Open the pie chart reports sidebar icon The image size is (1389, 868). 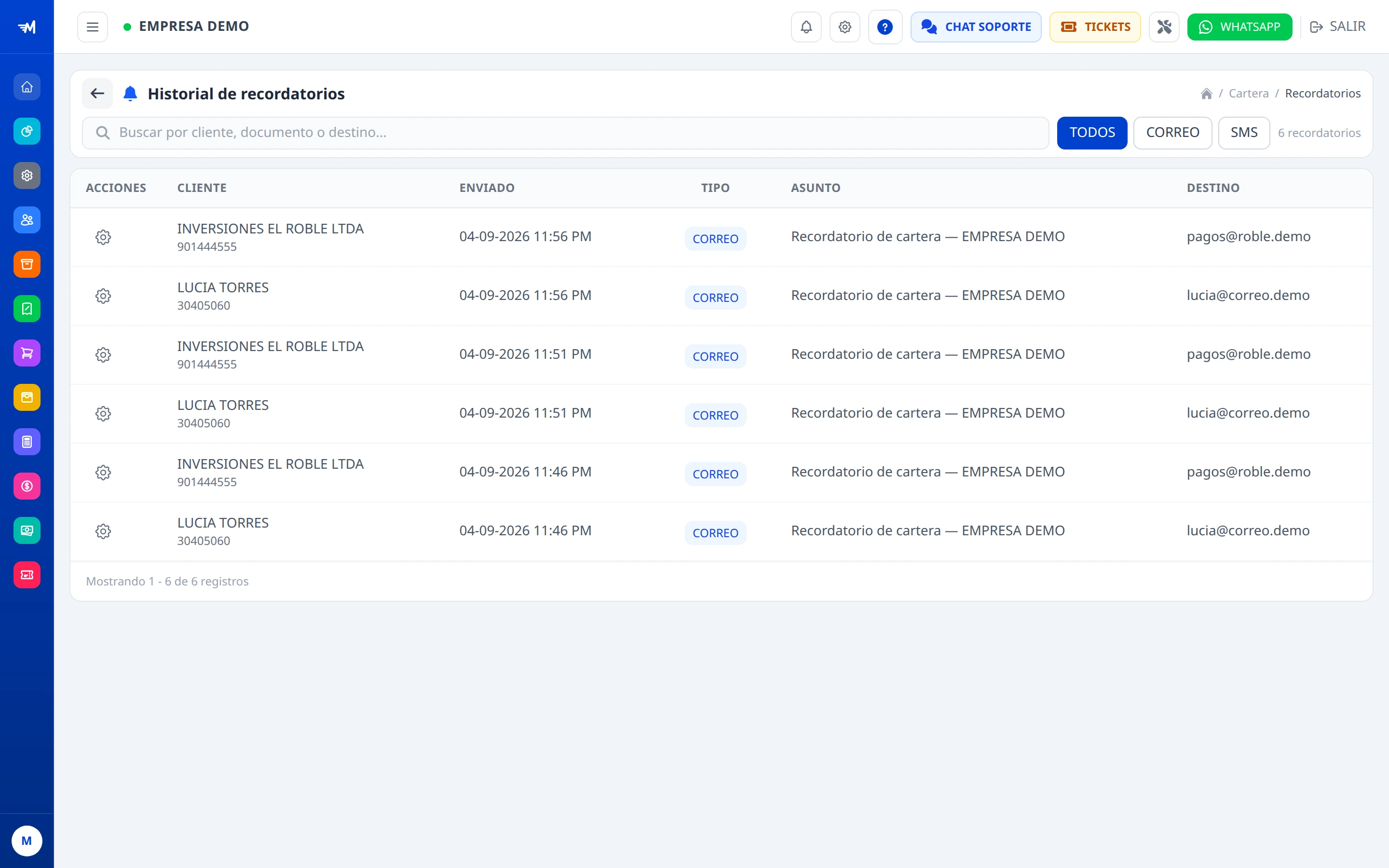point(27,132)
